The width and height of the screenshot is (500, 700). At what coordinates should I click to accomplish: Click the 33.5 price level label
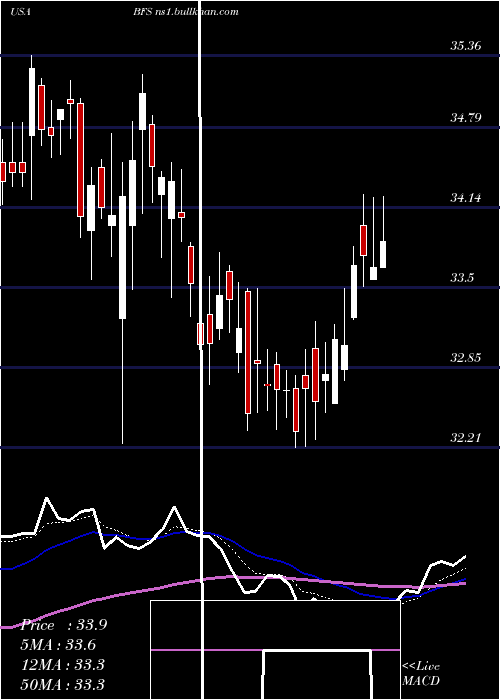point(462,278)
